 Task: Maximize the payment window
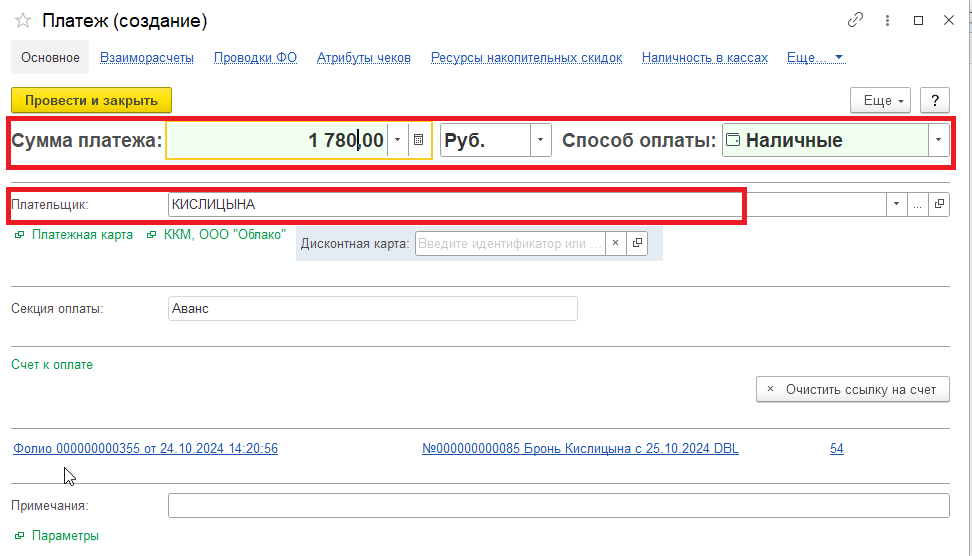(919, 20)
